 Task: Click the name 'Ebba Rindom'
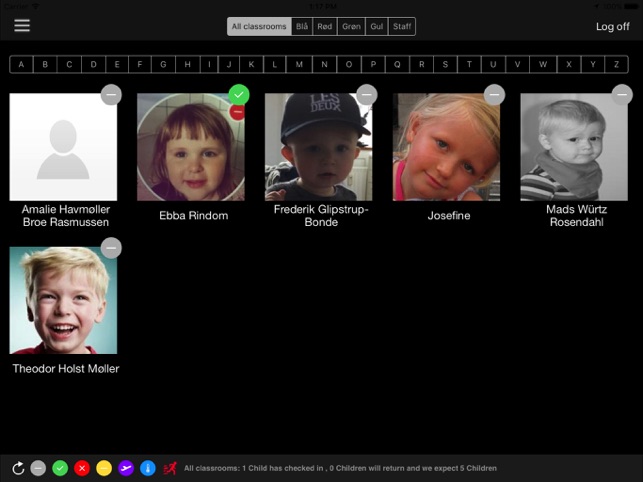(194, 216)
